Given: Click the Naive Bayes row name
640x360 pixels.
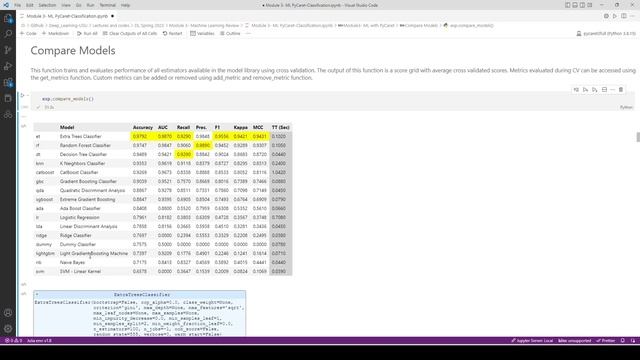Looking at the screenshot, I should click(x=72, y=262).
